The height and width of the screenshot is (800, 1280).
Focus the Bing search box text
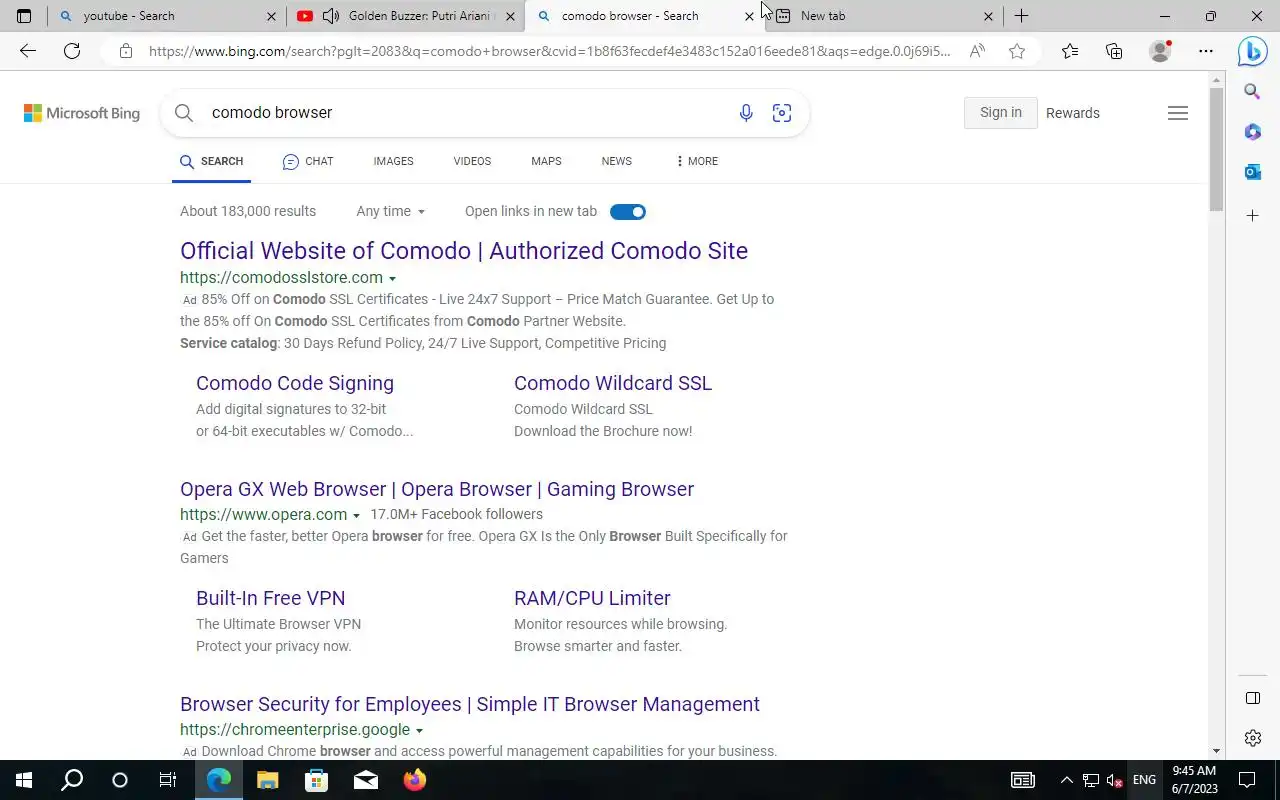(x=272, y=113)
